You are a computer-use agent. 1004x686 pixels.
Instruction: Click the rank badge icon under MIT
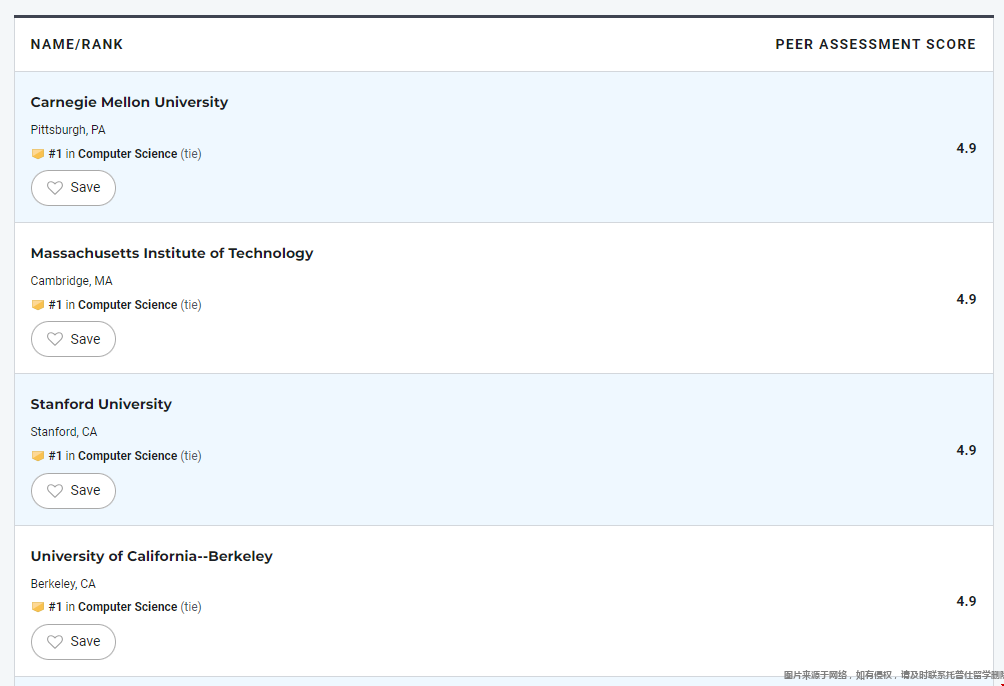[x=38, y=305]
